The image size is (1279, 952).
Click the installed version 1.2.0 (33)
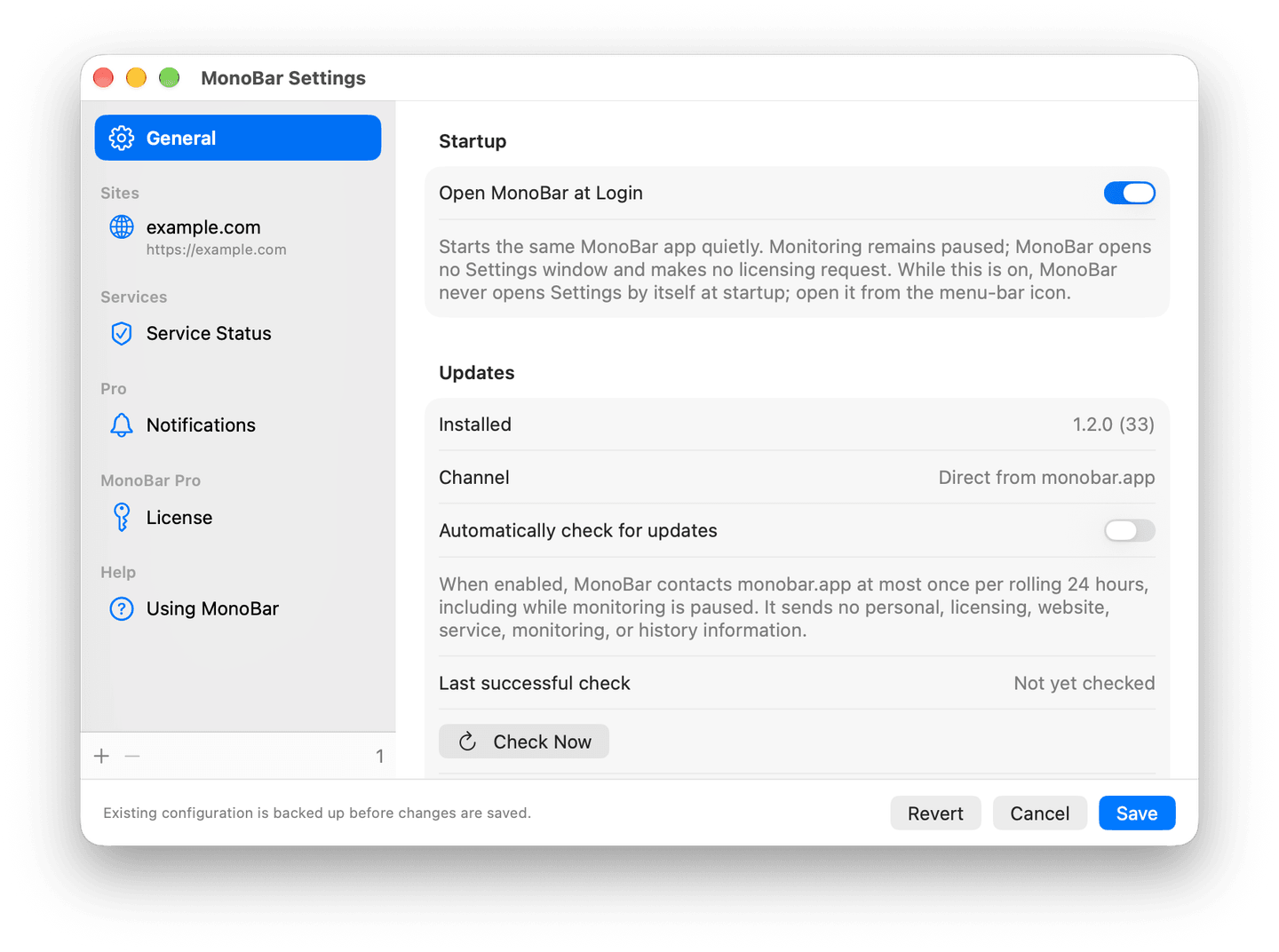point(1114,424)
